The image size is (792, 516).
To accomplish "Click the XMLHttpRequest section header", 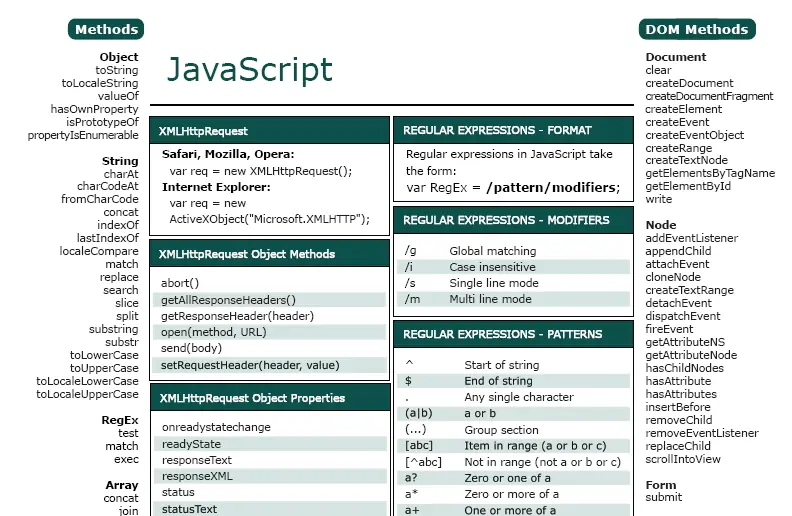I will pyautogui.click(x=270, y=130).
